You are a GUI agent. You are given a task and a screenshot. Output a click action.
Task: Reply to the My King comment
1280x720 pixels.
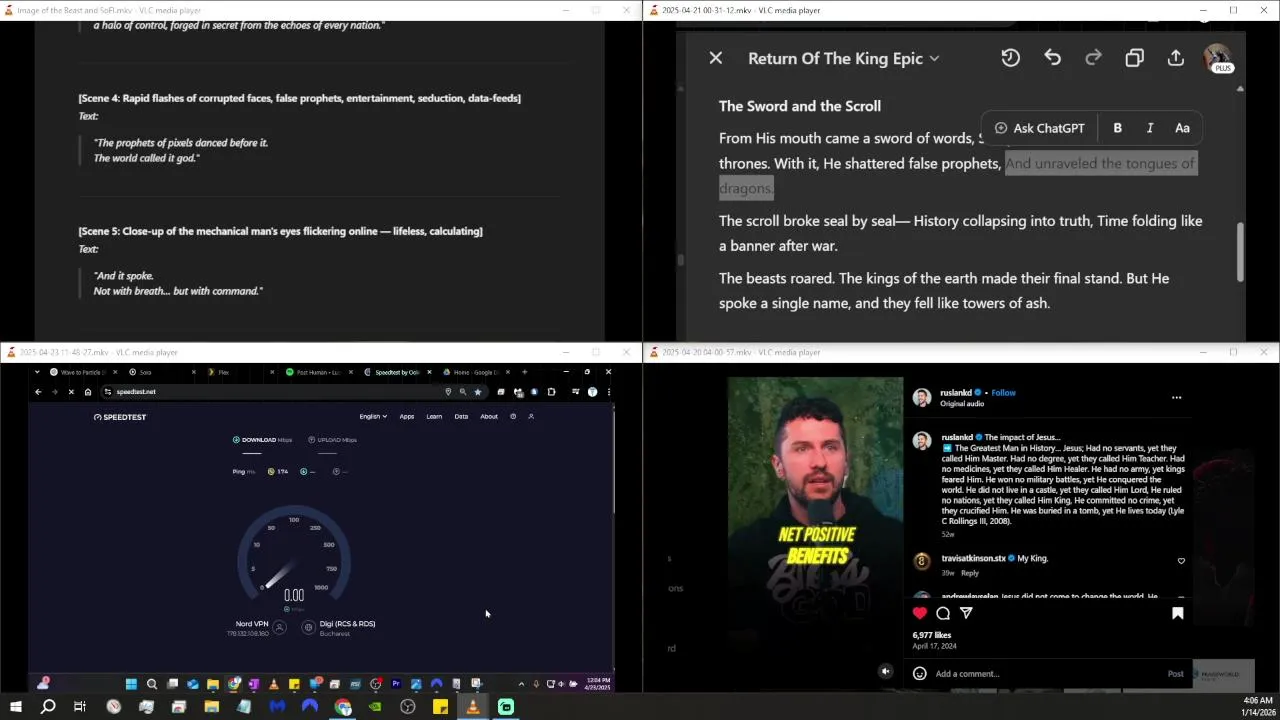point(969,573)
